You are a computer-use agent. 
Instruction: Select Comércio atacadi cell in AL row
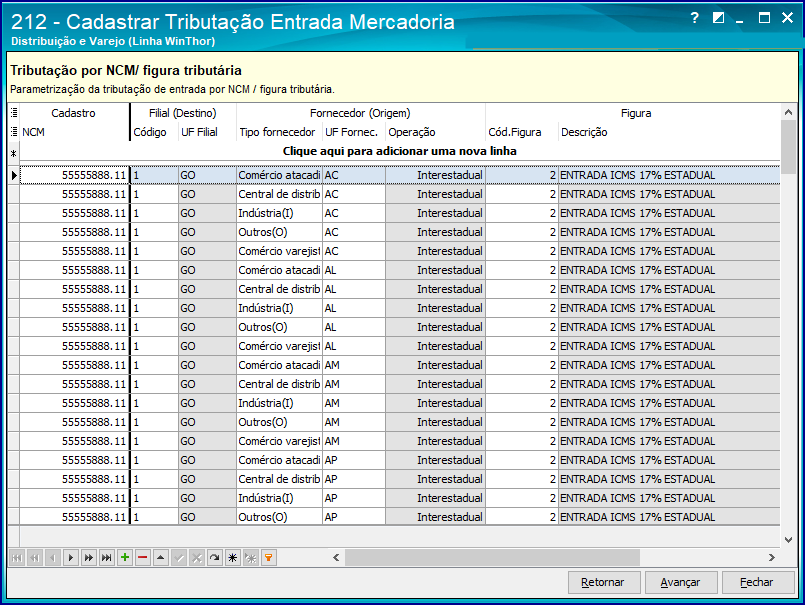coord(279,270)
